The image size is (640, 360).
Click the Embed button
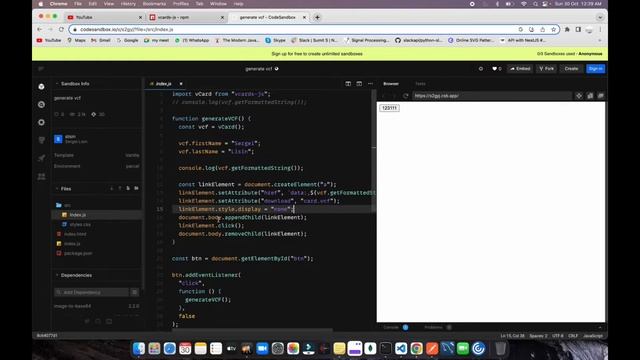pos(520,69)
